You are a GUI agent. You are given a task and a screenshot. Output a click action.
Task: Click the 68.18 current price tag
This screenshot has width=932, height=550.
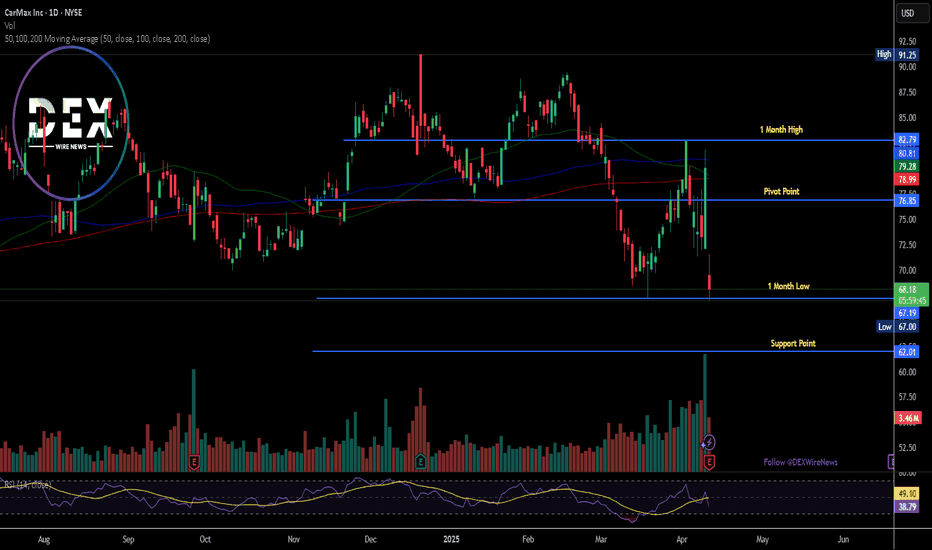pos(910,294)
